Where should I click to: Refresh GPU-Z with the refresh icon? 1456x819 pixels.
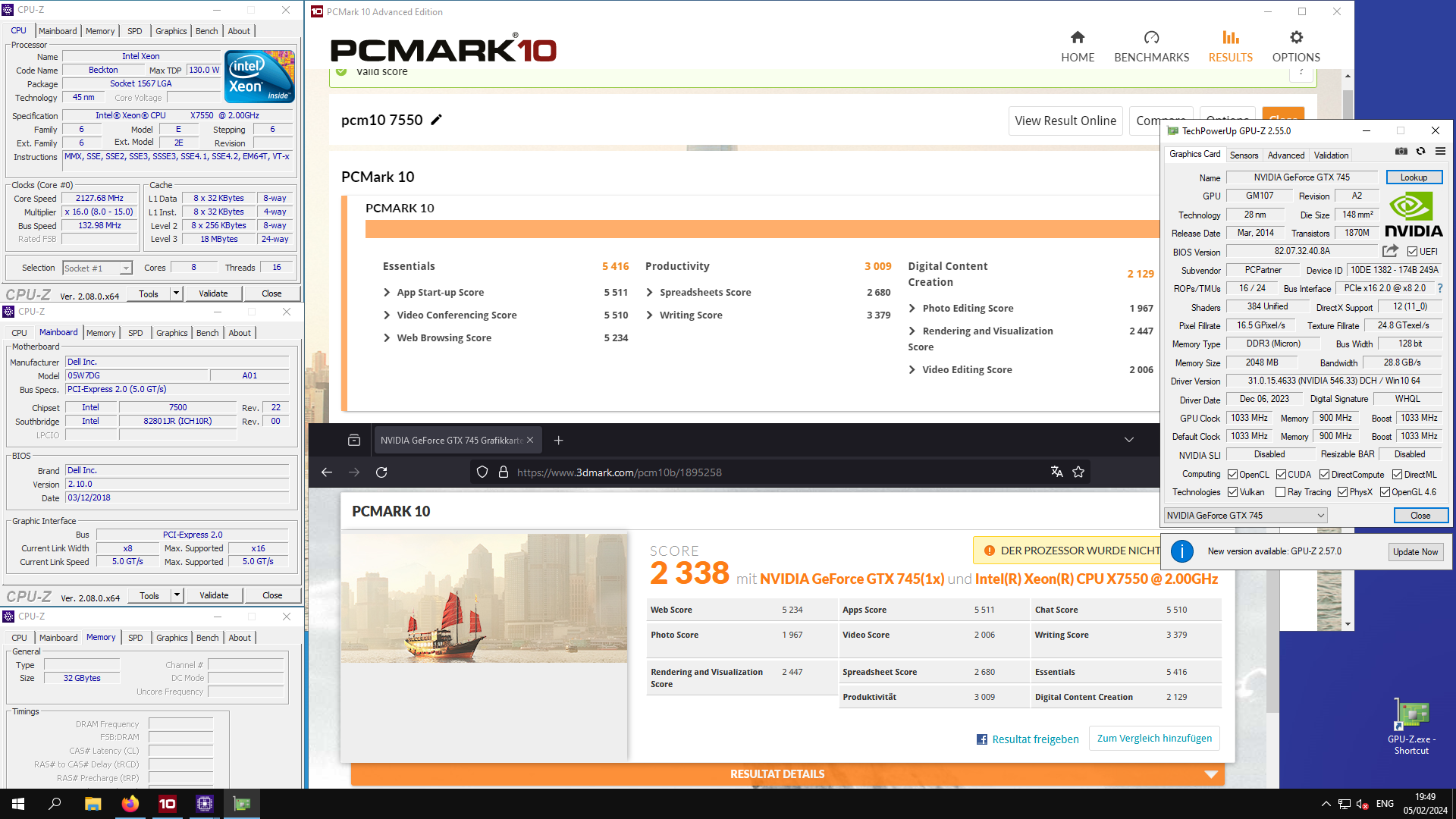point(1420,151)
